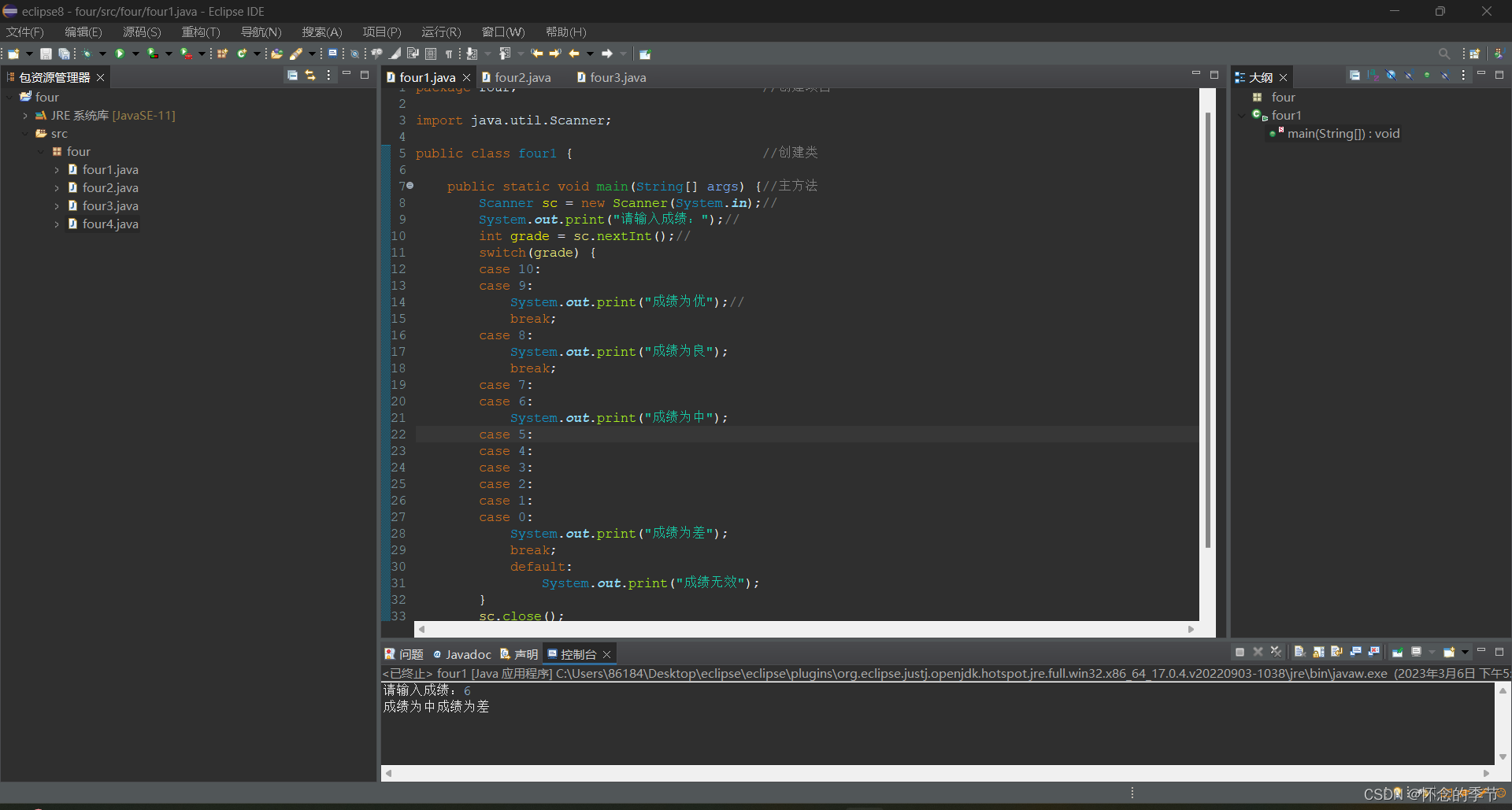
Task: Start a Debug session
Action: (x=88, y=53)
